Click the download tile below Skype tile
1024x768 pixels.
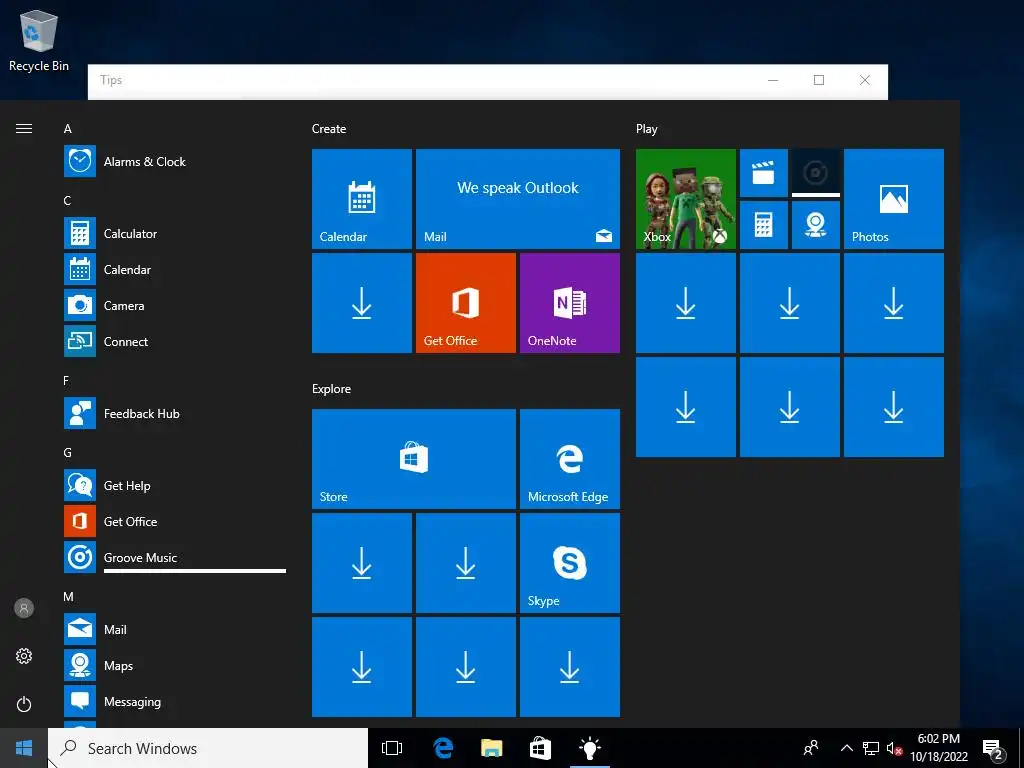click(569, 667)
